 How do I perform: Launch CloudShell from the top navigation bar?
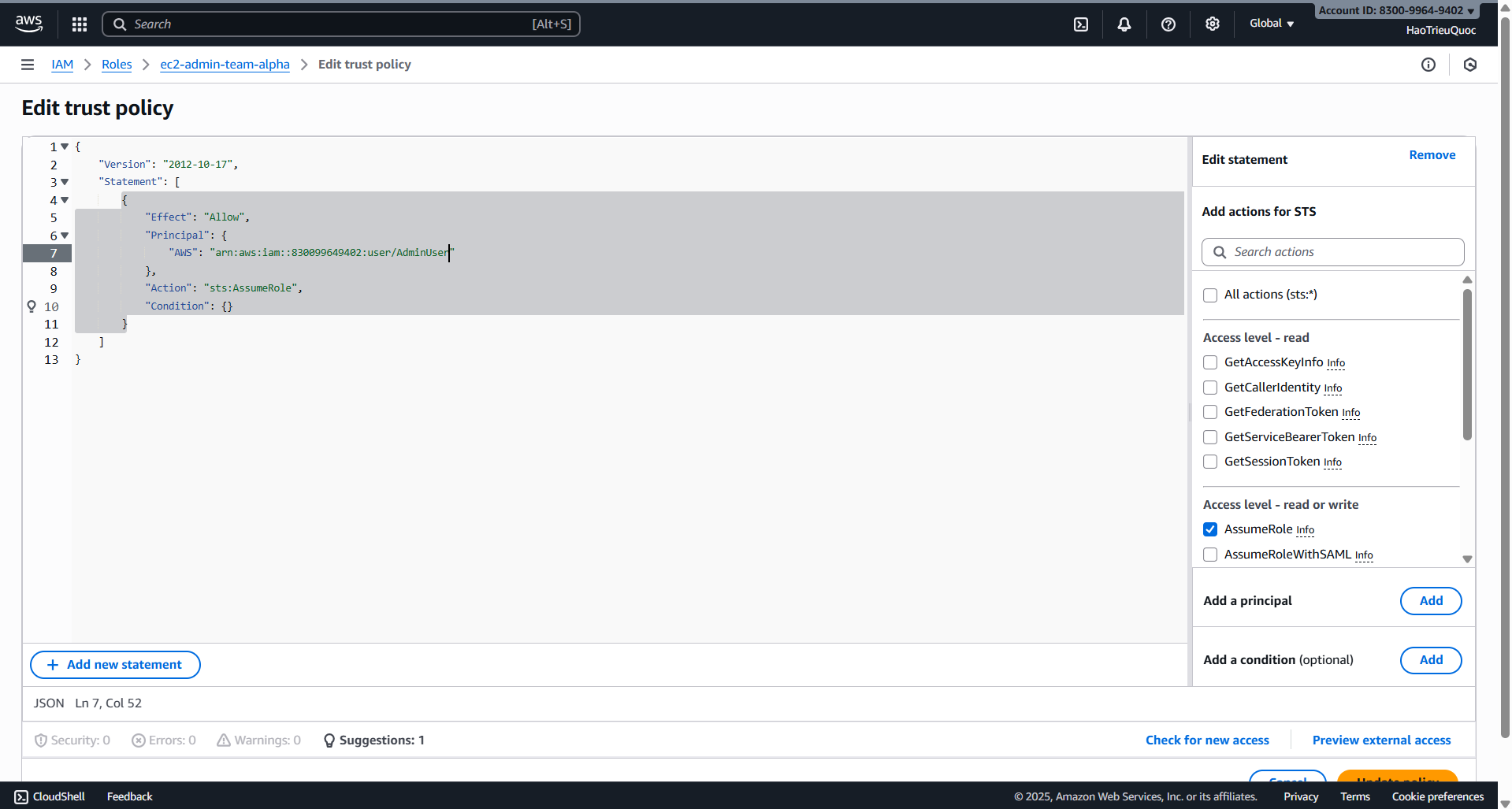[x=1081, y=24]
